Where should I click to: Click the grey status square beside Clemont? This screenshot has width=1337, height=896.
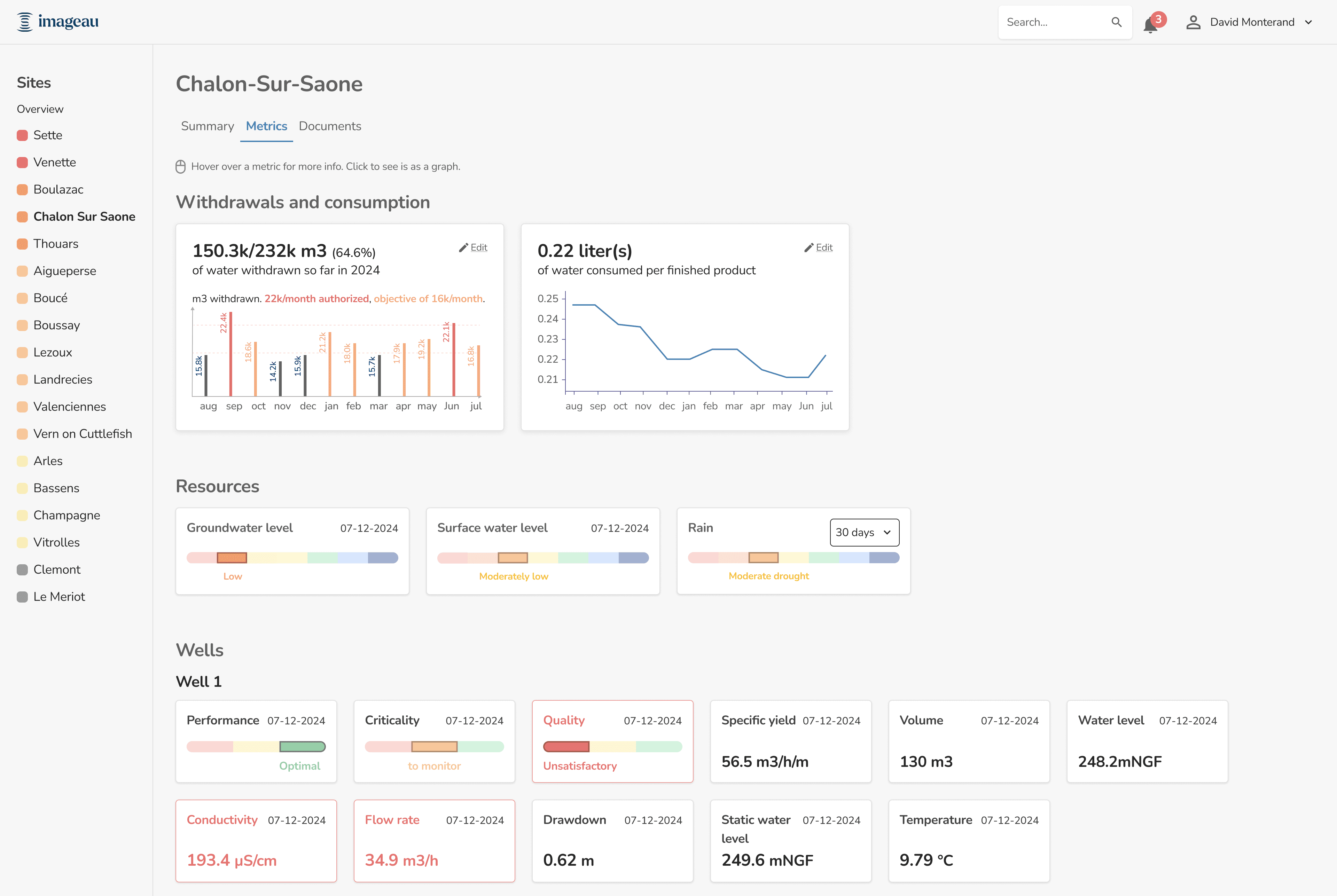(22, 570)
